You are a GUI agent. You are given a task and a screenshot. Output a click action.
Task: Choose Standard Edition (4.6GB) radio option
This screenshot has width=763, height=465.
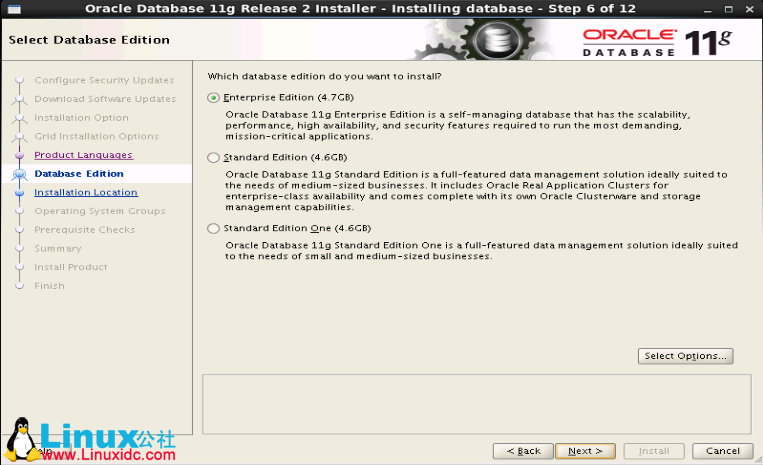coord(213,158)
